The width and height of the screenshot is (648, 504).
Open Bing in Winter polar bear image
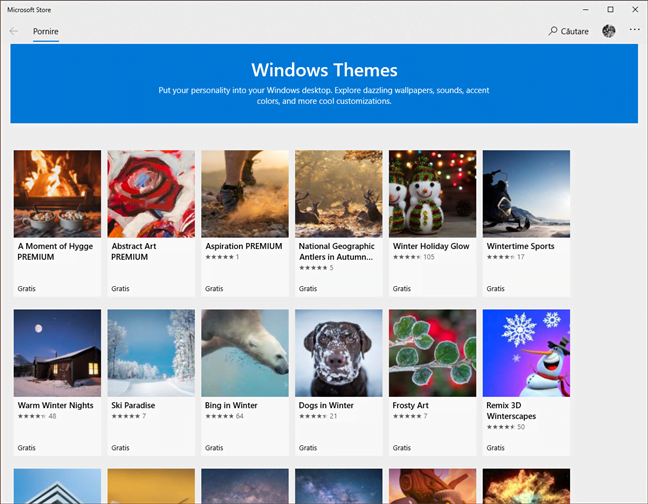pyautogui.click(x=245, y=353)
